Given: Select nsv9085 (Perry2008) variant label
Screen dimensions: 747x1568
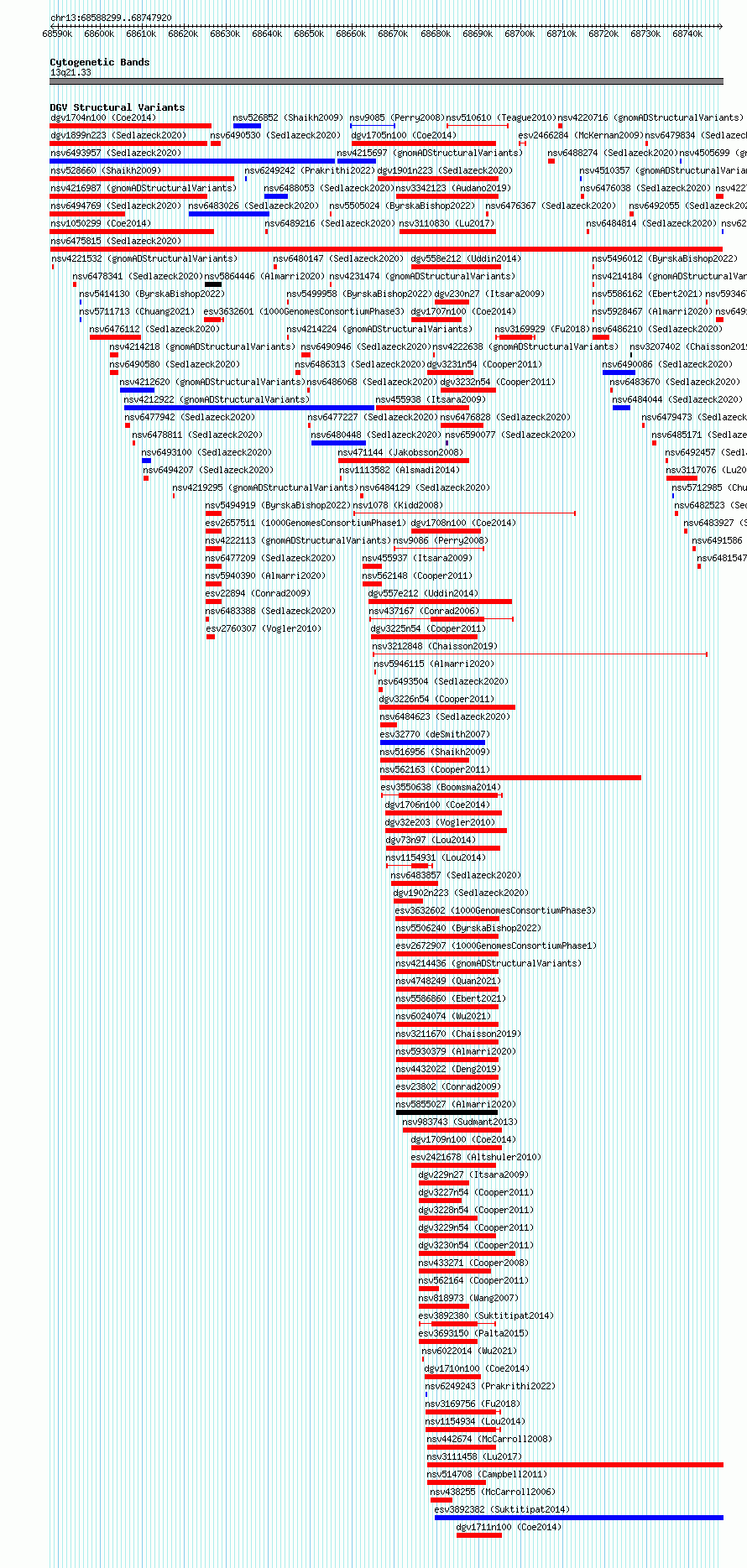Looking at the screenshot, I should click(x=397, y=117).
